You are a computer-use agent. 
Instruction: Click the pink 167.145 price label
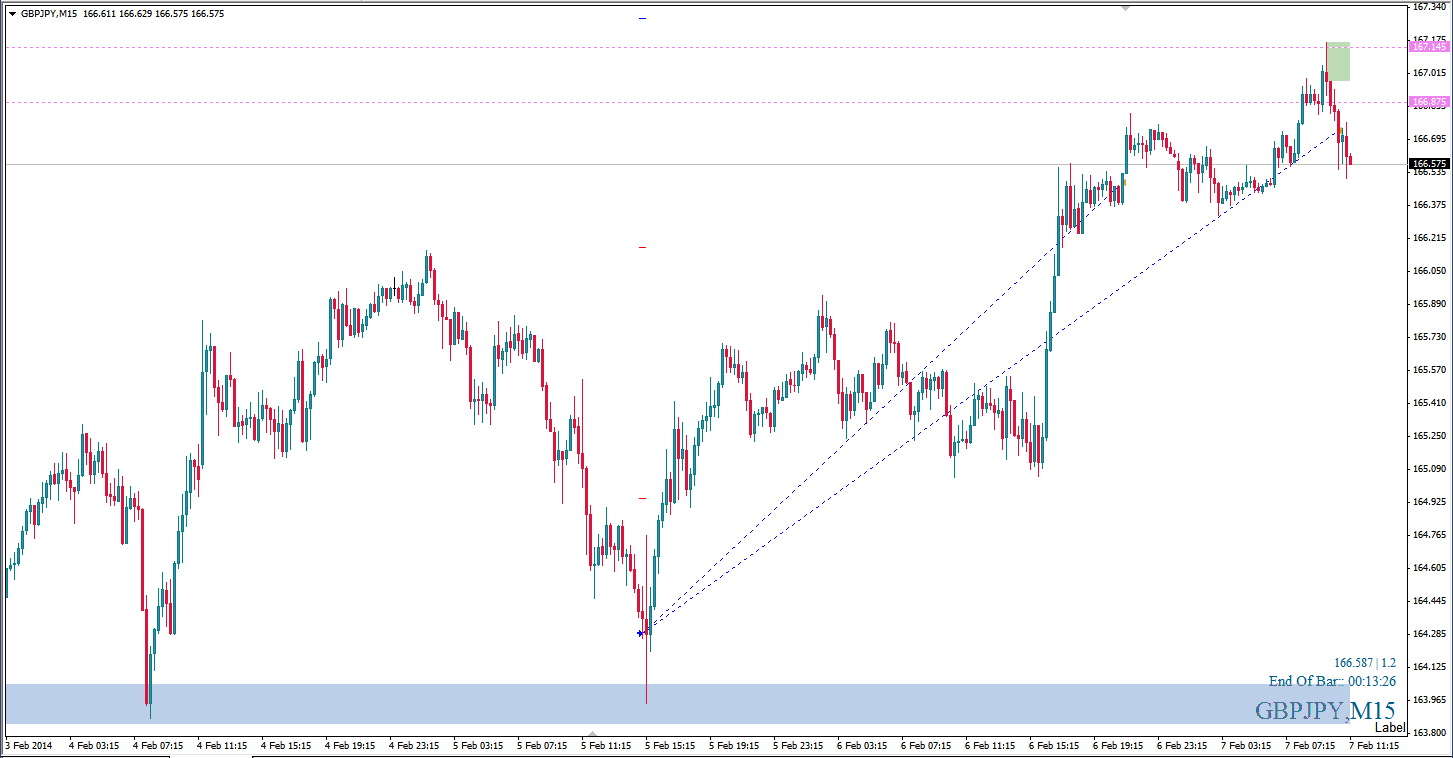[1428, 47]
